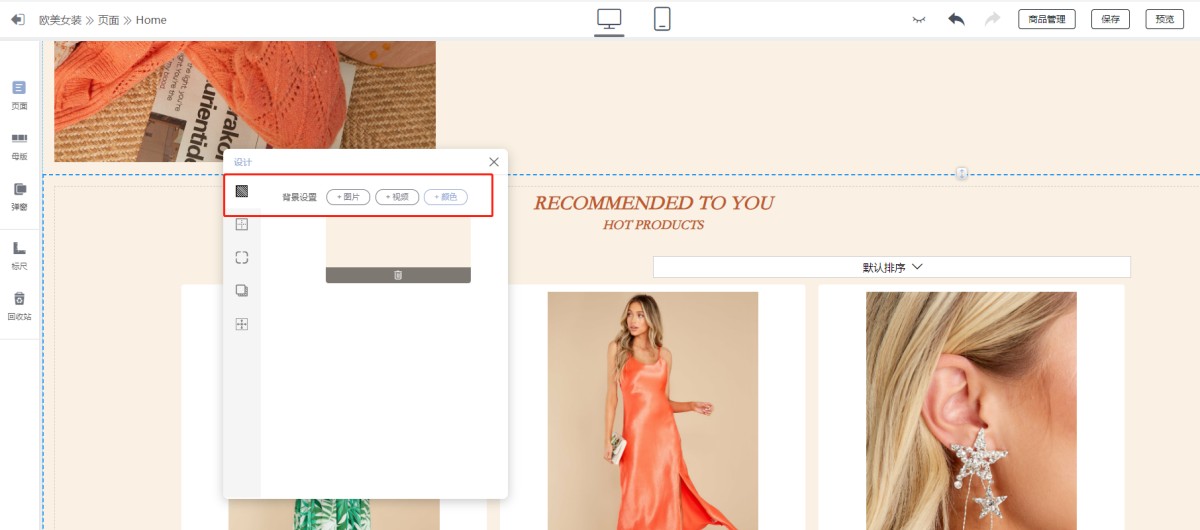Open the 母版 (Master) sidebar panel

[x=19, y=144]
